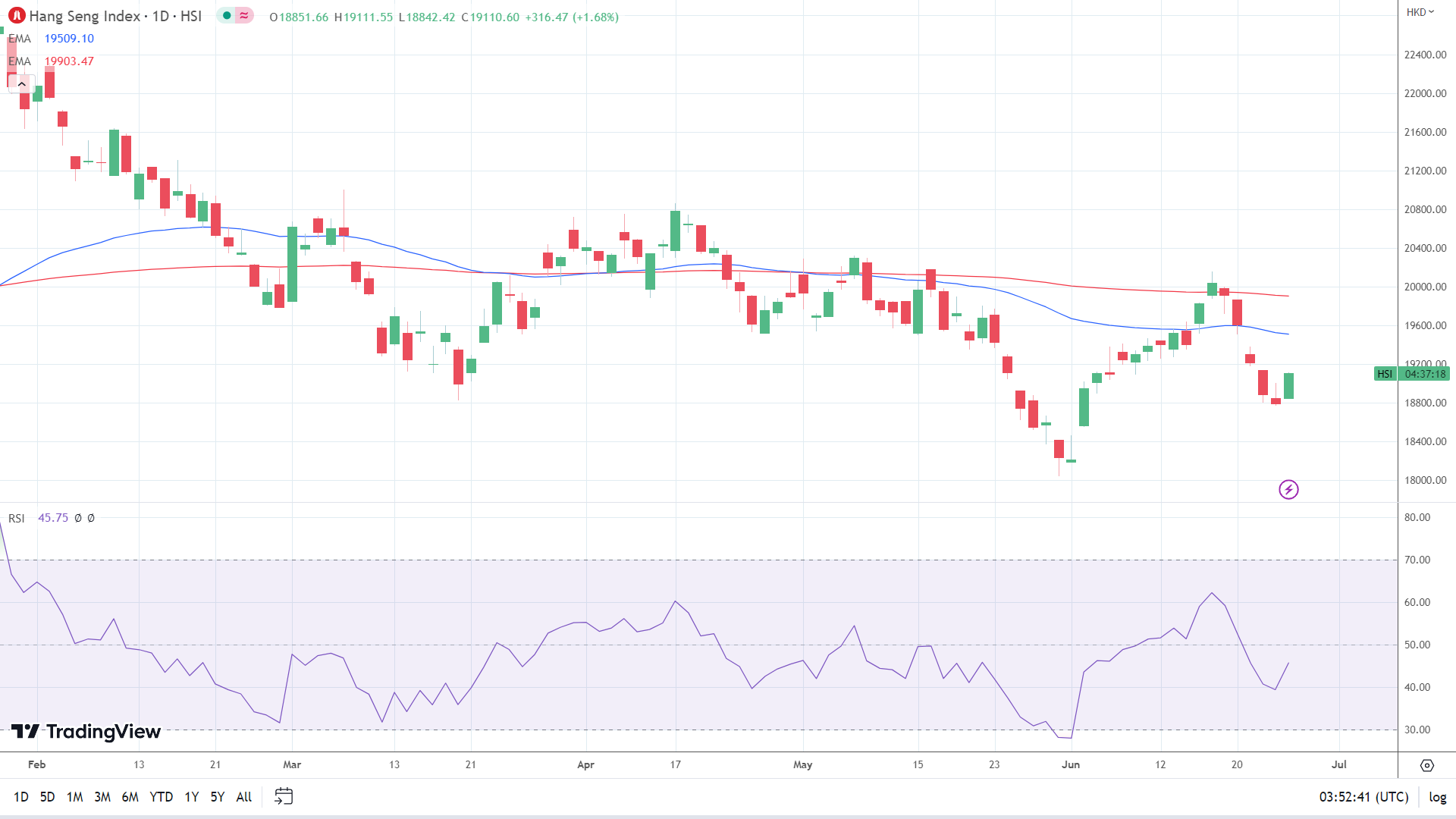Click the closing value C19110.60
Viewport: 1456px width, 819px height.
tap(490, 17)
